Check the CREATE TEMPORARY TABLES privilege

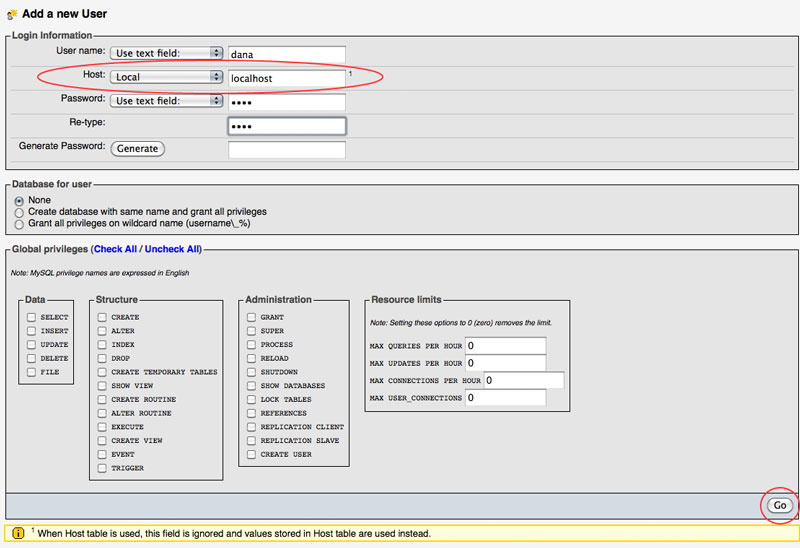pos(102,372)
